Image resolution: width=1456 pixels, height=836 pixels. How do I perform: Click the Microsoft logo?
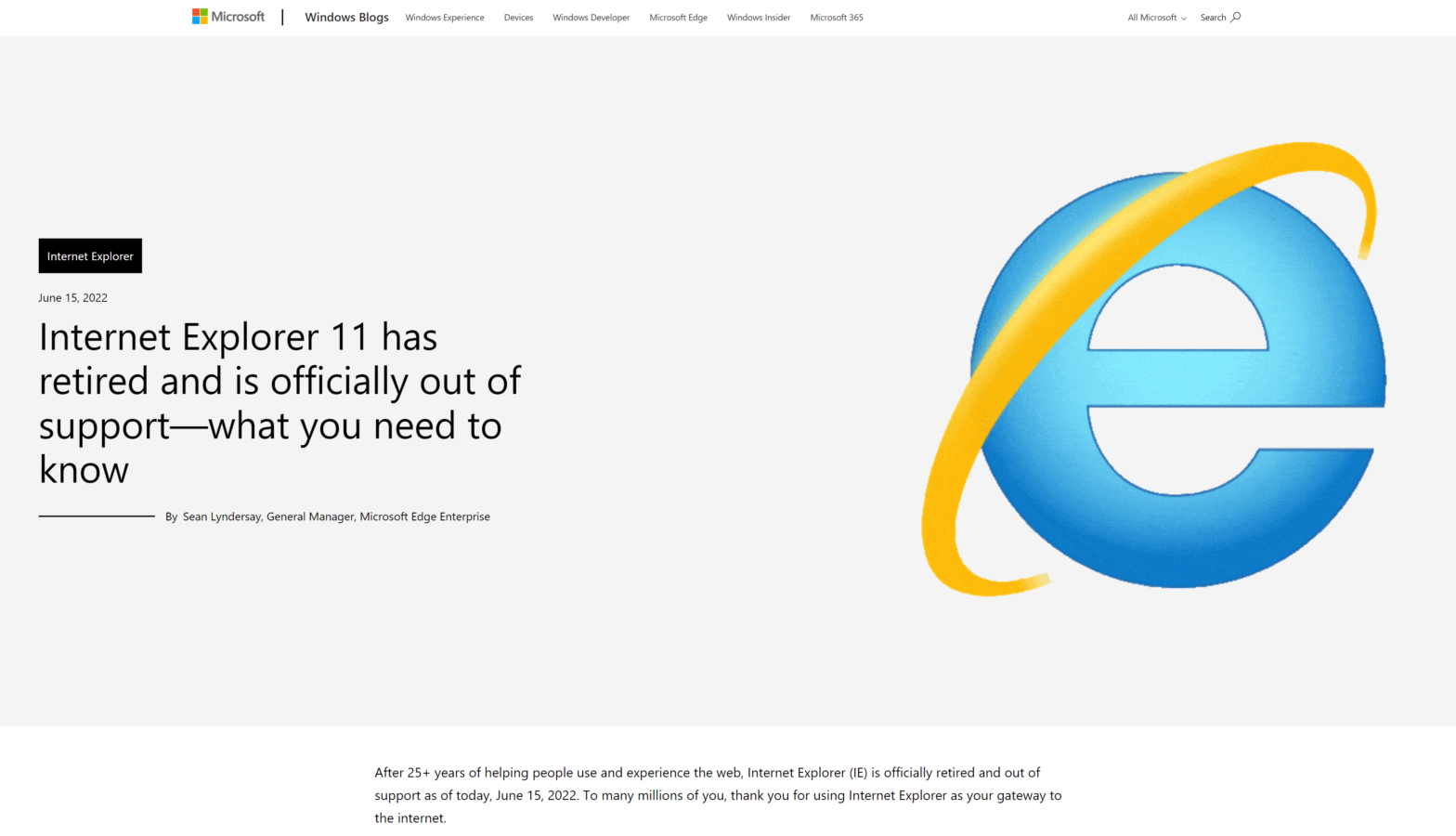pyautogui.click(x=228, y=17)
